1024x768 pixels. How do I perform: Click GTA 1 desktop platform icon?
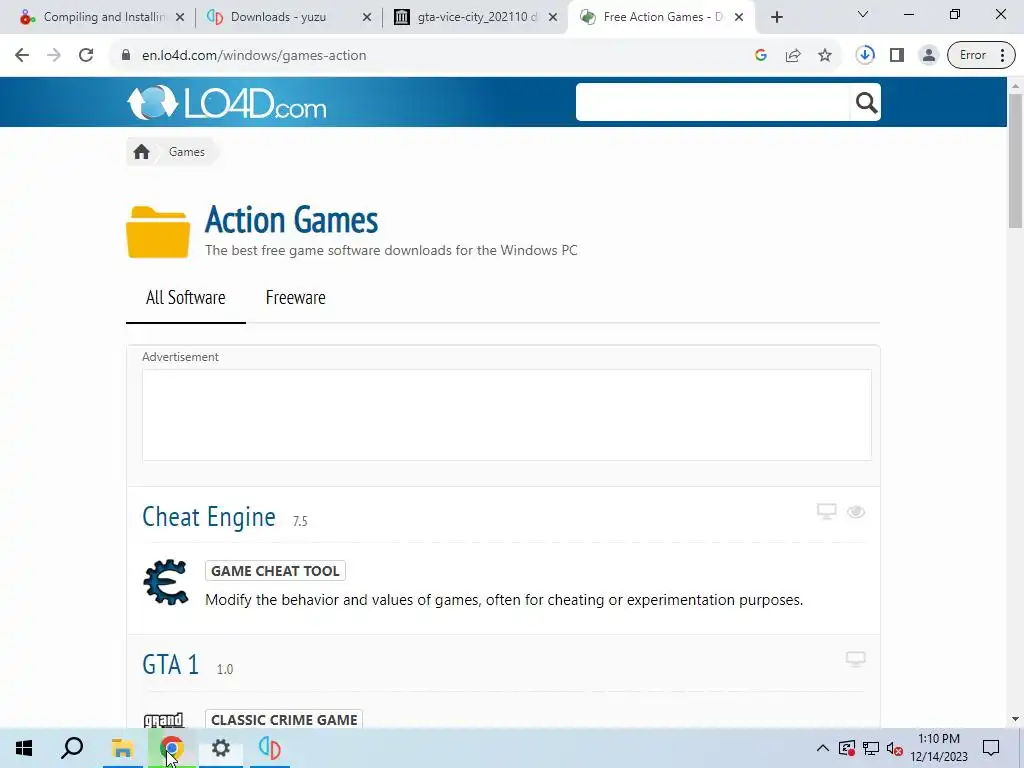coord(856,659)
